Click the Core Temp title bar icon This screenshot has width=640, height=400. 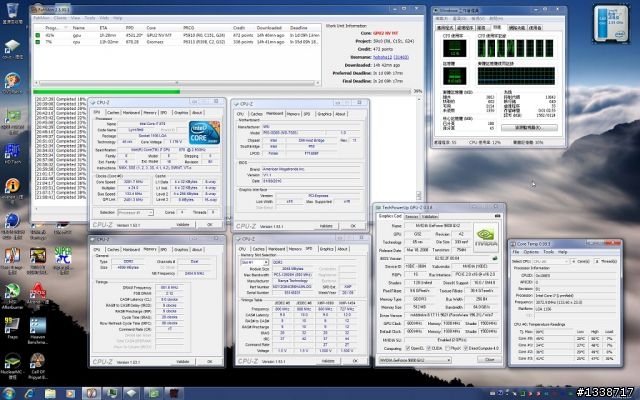pos(513,244)
